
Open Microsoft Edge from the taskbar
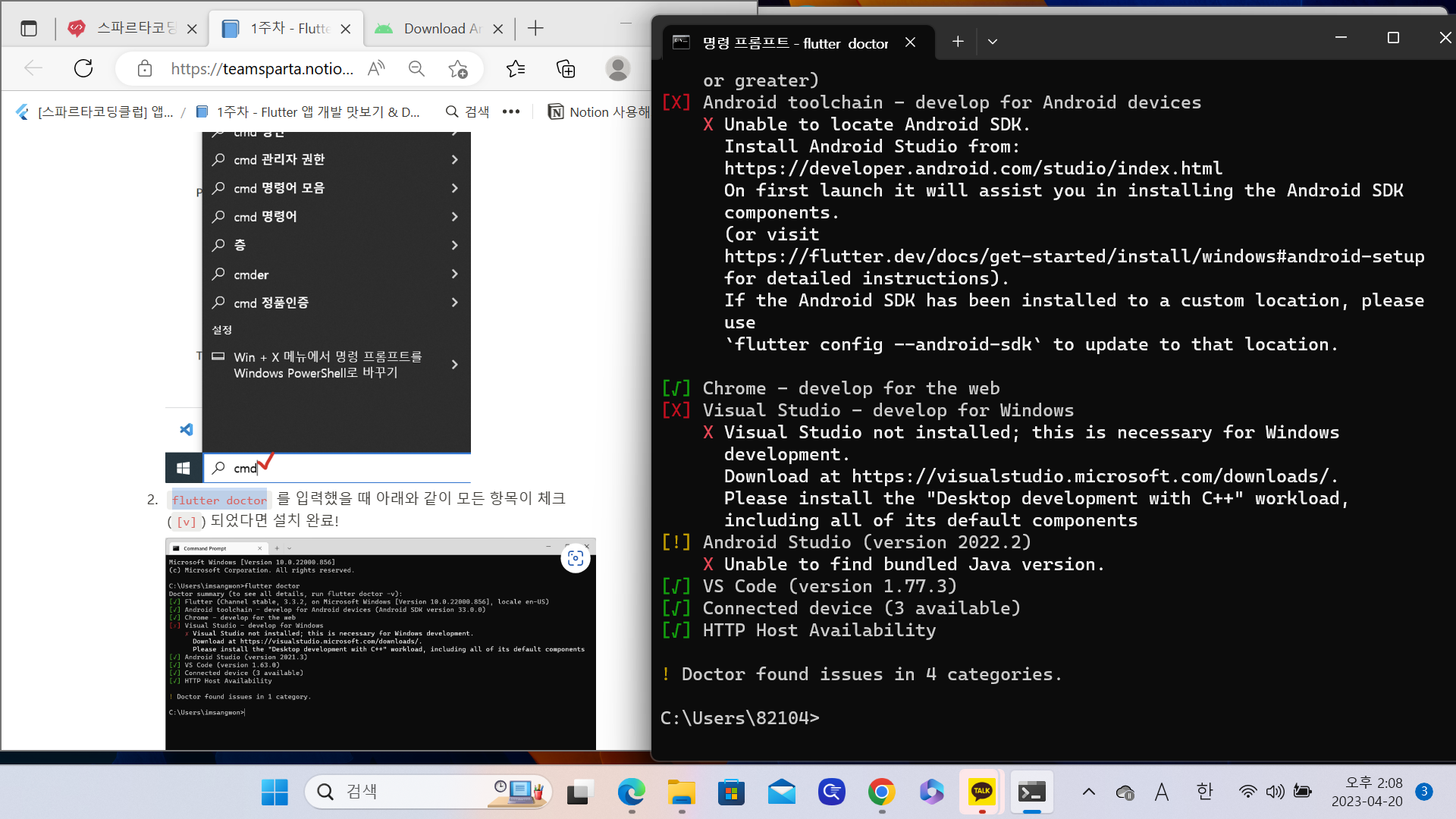tap(631, 792)
